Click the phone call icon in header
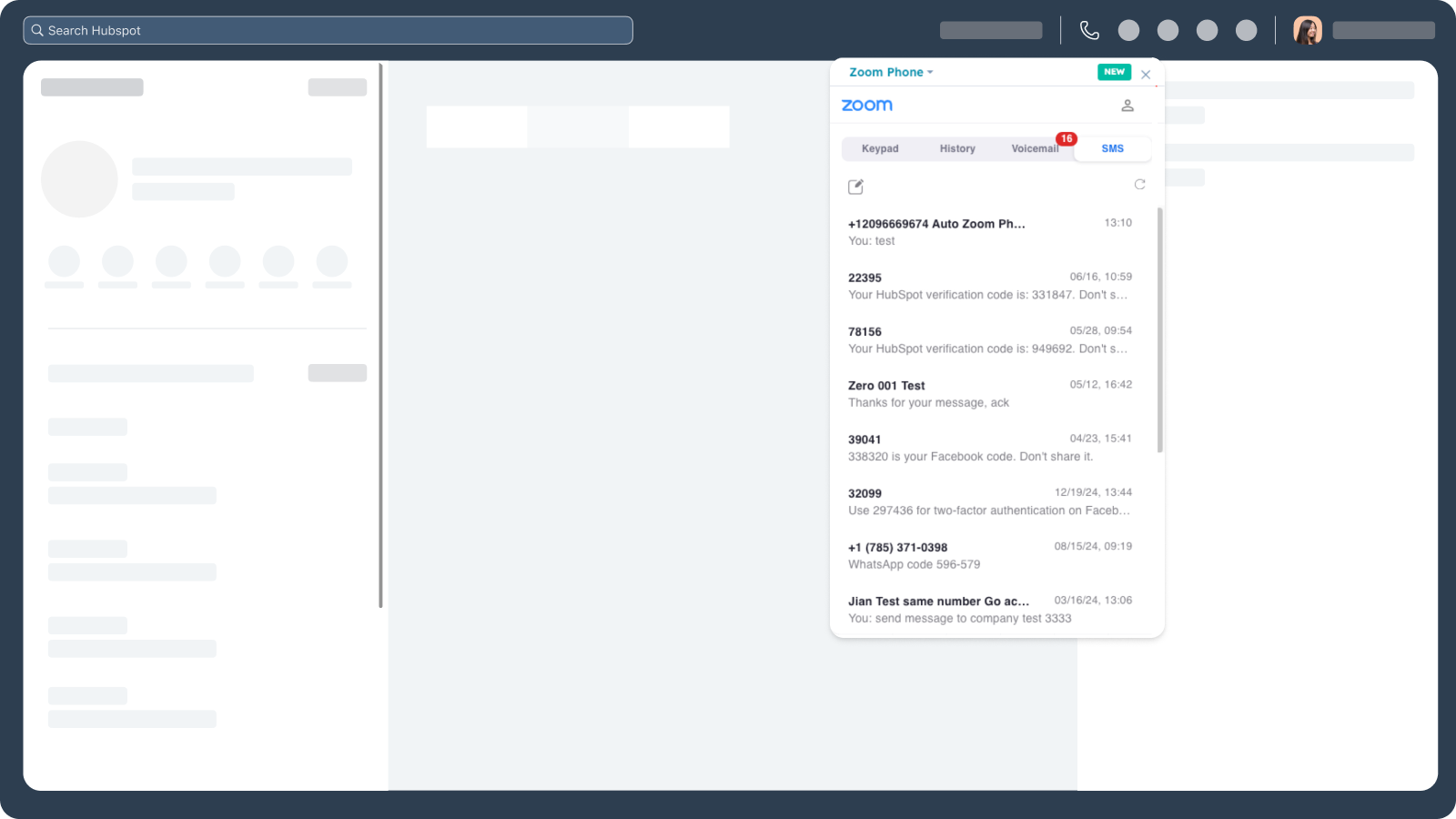 point(1089,30)
